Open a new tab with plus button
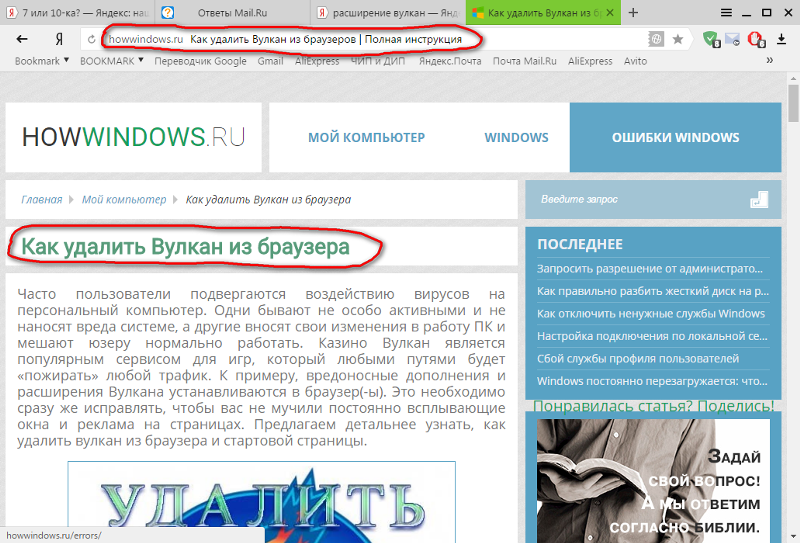Screen dimensions: 800x543 tap(633, 13)
